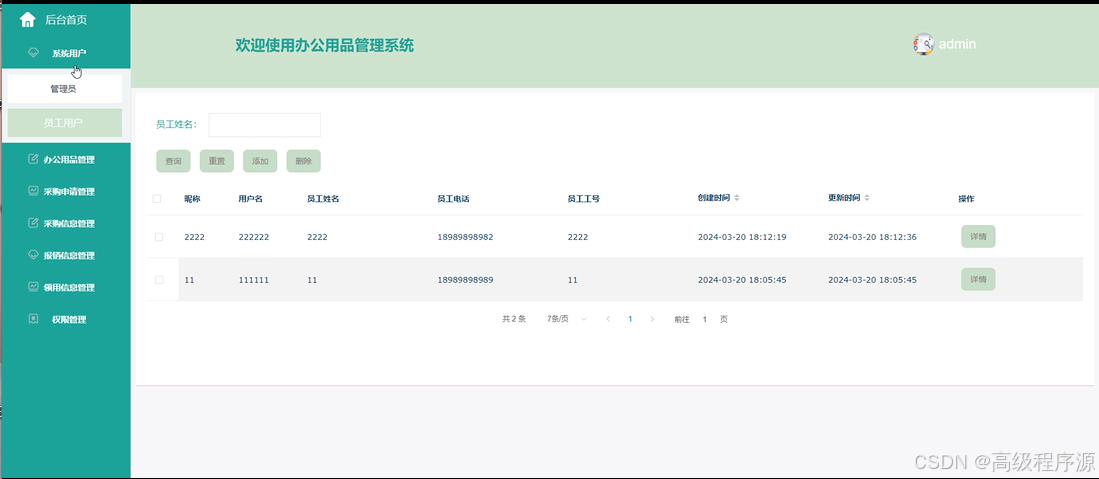Sort by 创建时间 using its sort arrows
1099x479 pixels.
point(737,198)
